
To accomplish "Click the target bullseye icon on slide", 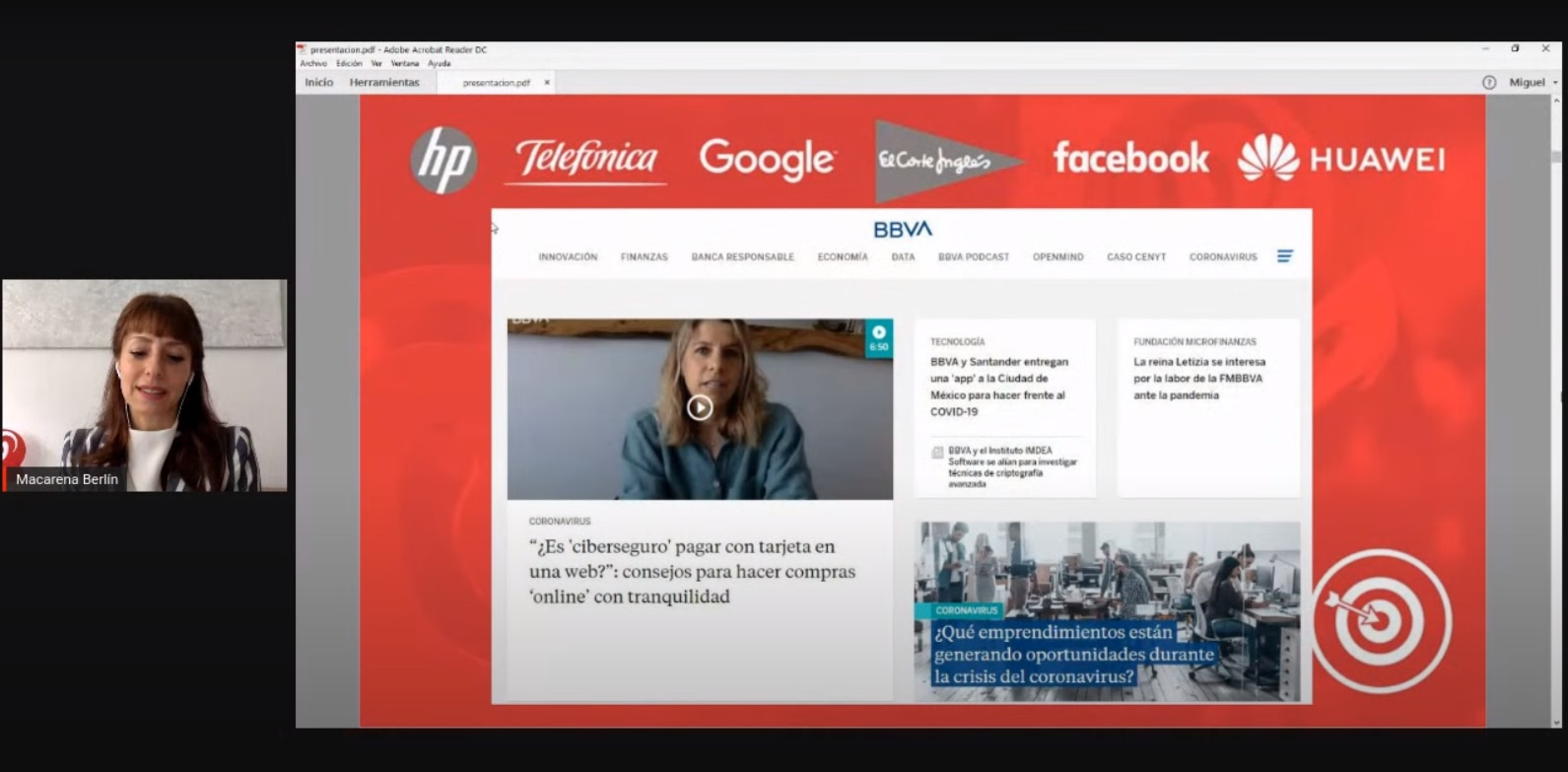I will [x=1381, y=621].
